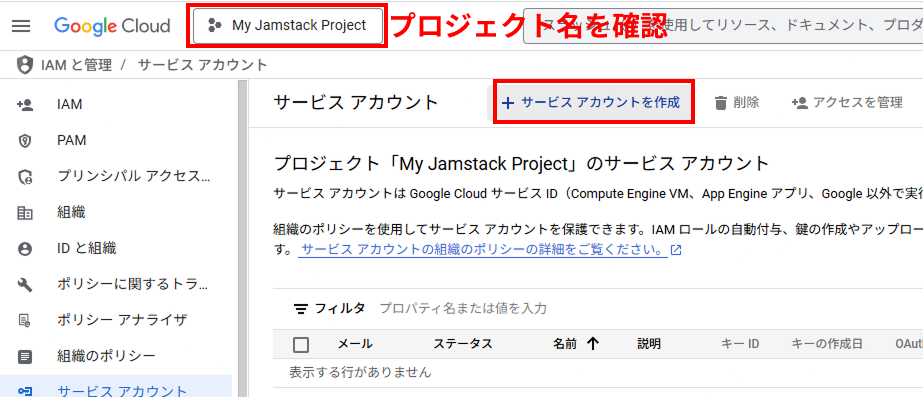Click the filter icon beside フィルタ
The height and width of the screenshot is (397, 923).
pyautogui.click(x=301, y=308)
